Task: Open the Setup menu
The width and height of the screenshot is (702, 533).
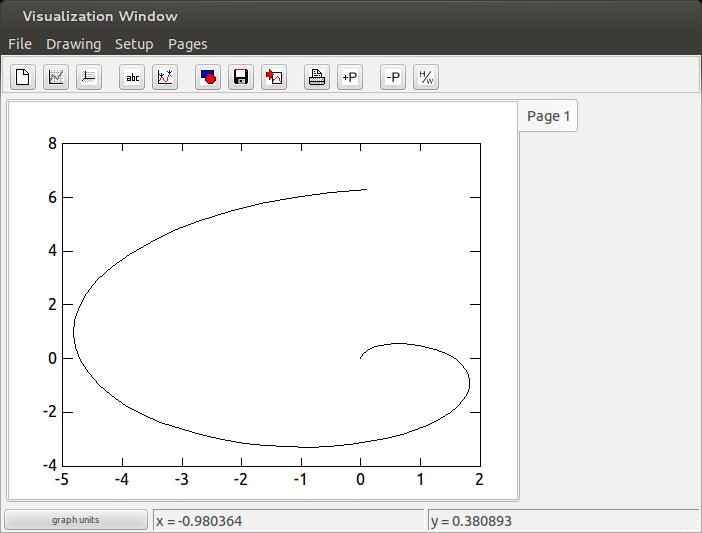Action: point(134,44)
